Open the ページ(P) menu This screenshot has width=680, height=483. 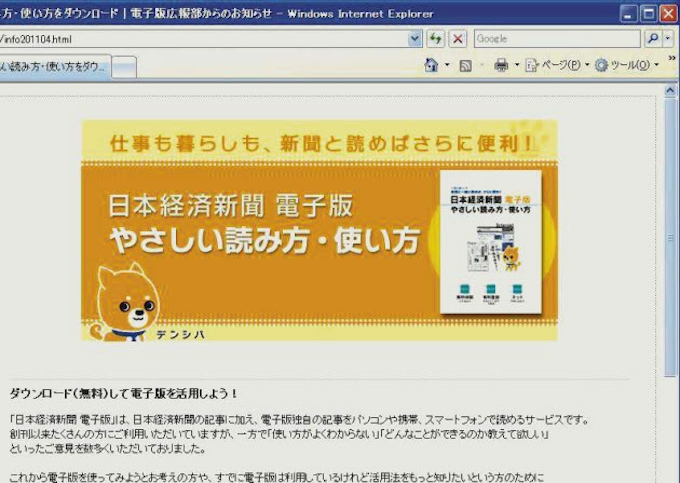pos(557,65)
